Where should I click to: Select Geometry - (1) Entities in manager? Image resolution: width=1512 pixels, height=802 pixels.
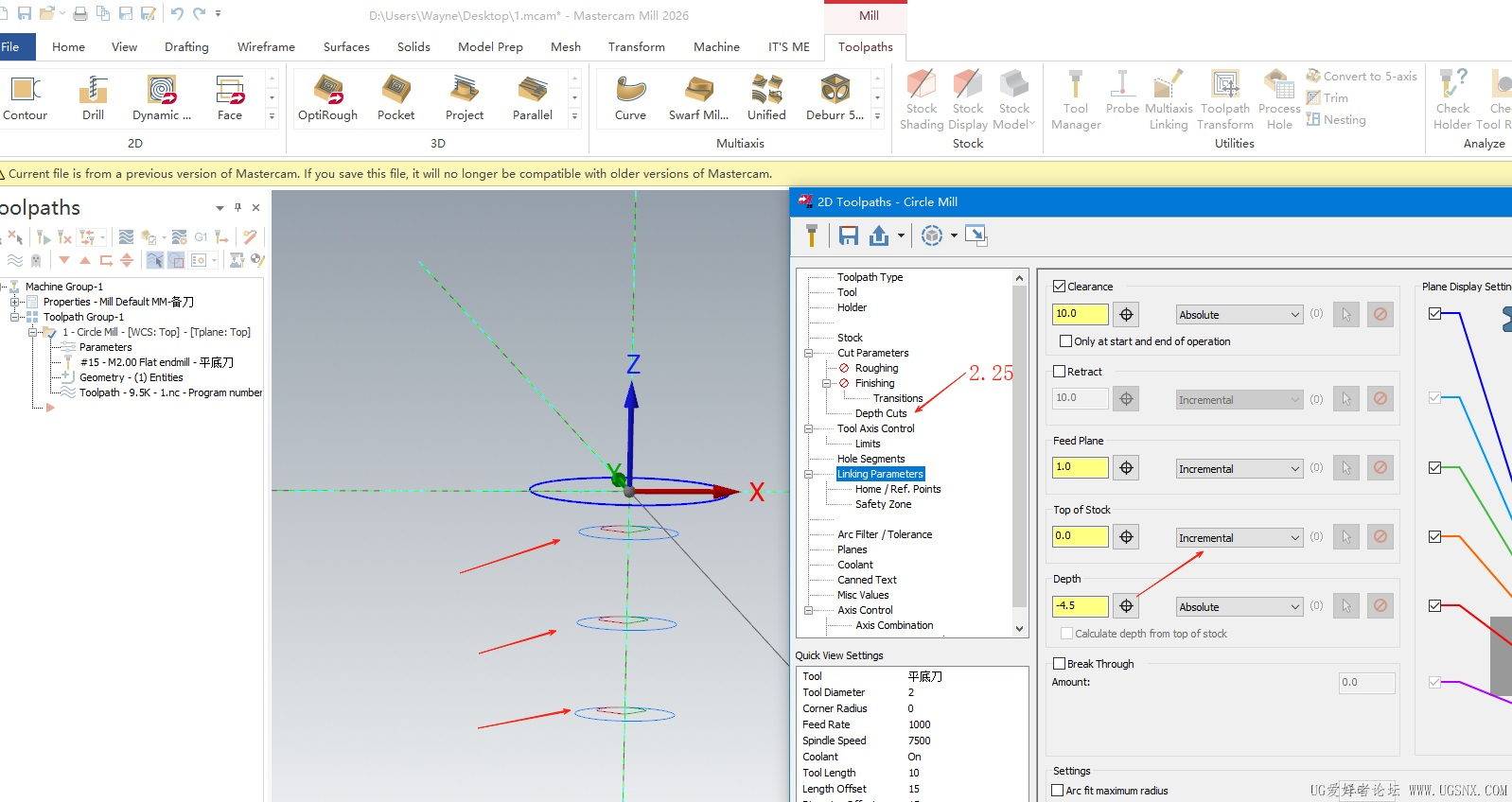pos(131,378)
